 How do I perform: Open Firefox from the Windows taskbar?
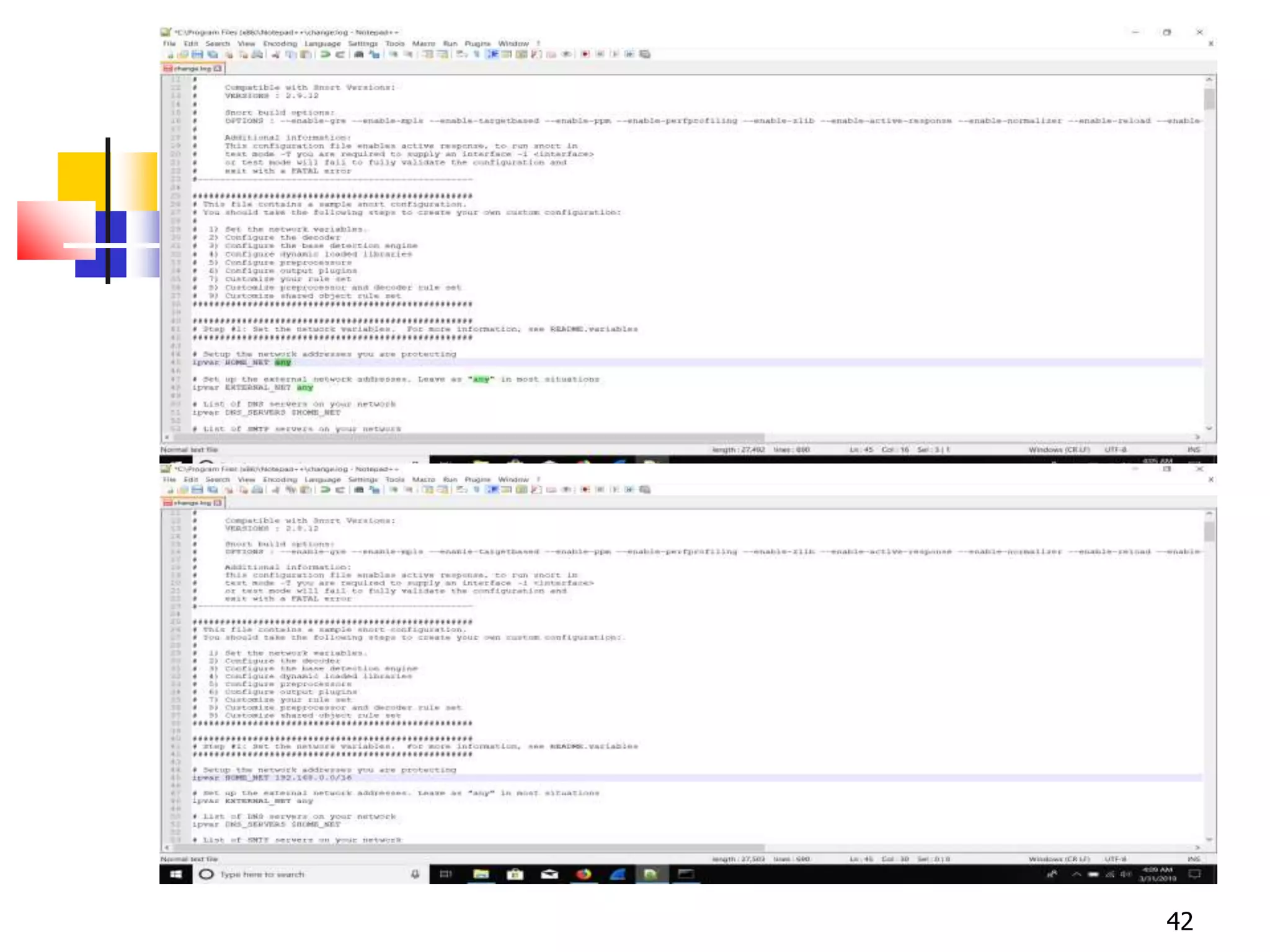[584, 875]
